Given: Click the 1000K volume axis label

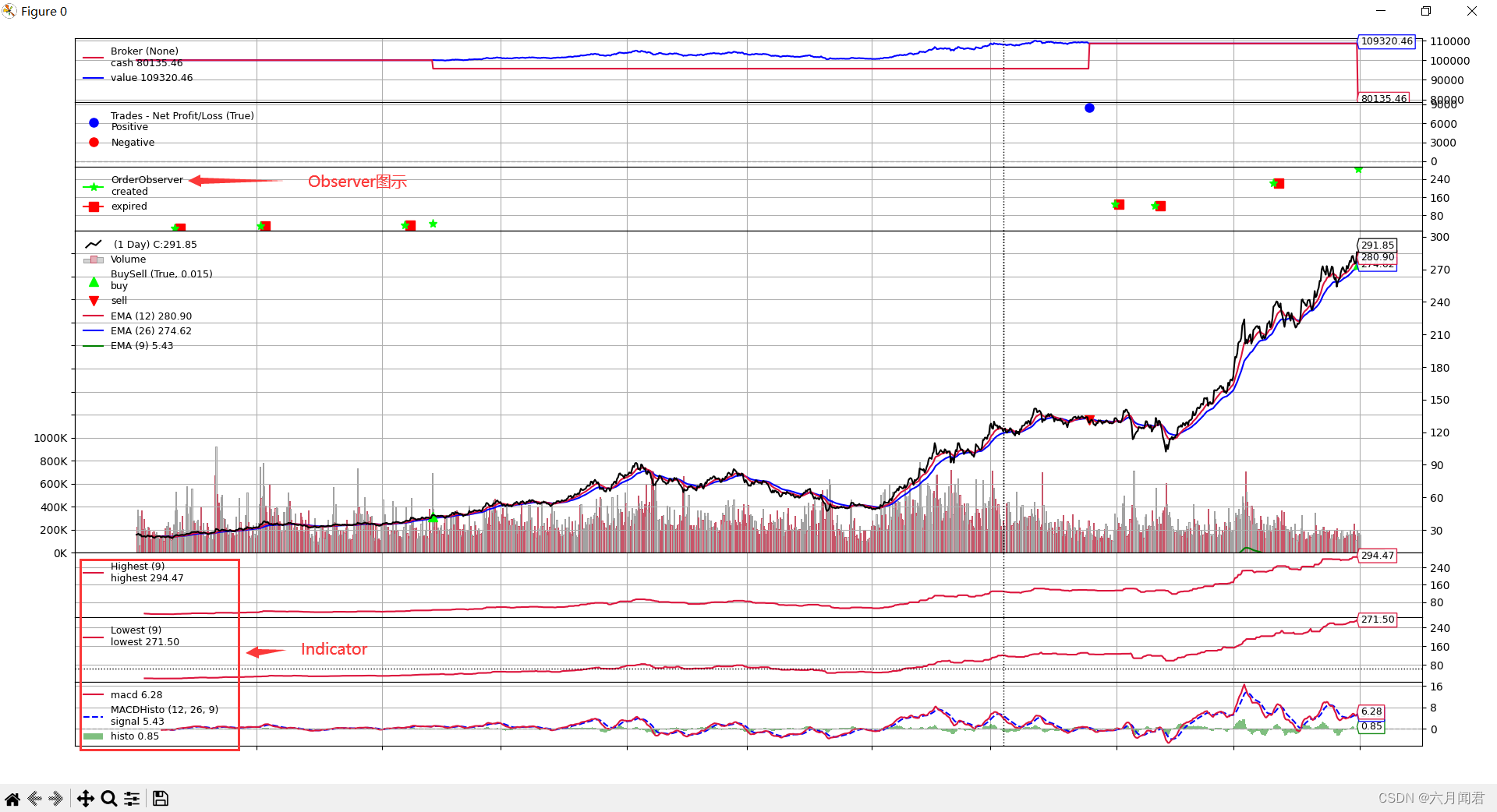Looking at the screenshot, I should pos(51,438).
